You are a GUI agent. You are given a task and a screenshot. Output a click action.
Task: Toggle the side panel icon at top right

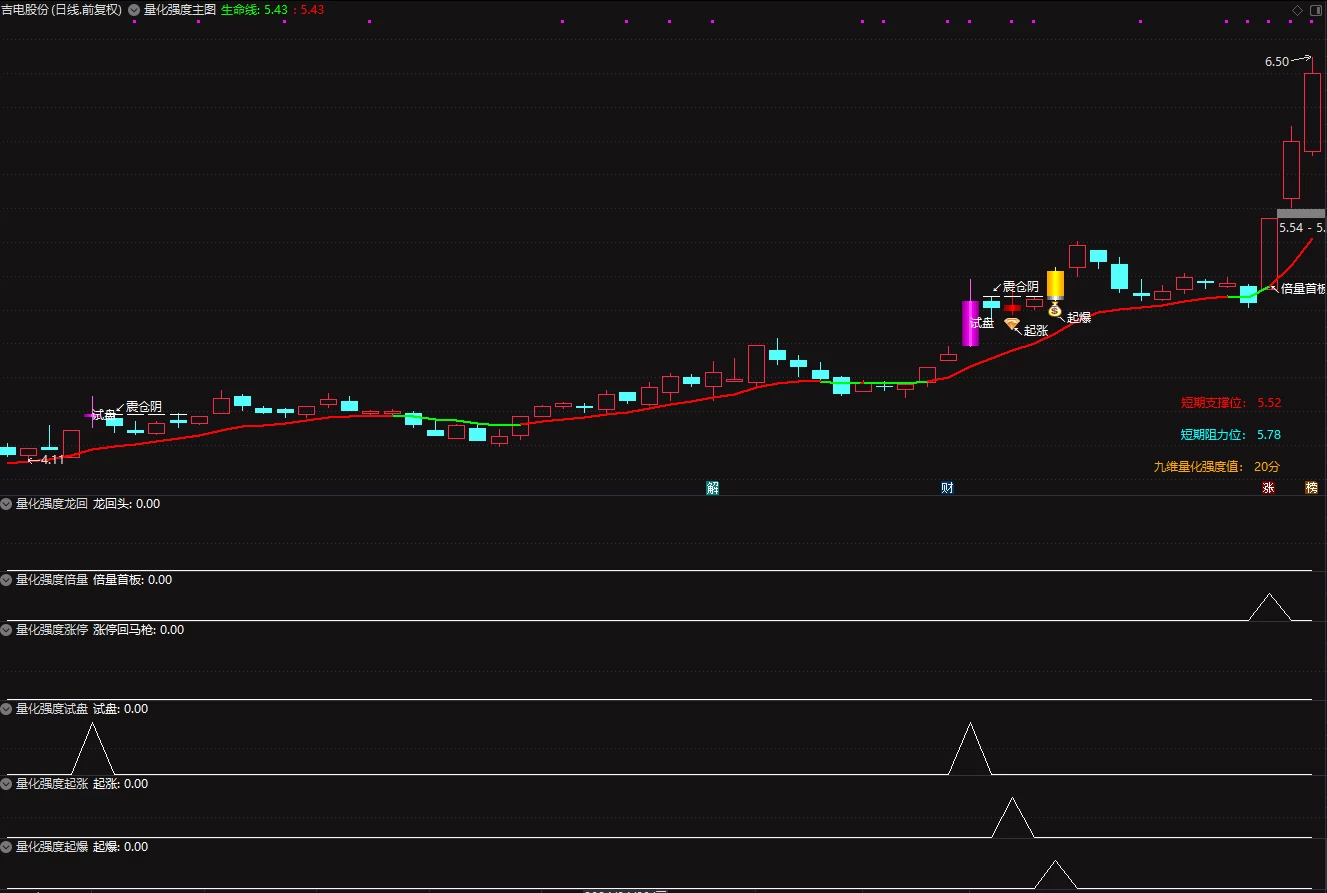tap(1315, 10)
